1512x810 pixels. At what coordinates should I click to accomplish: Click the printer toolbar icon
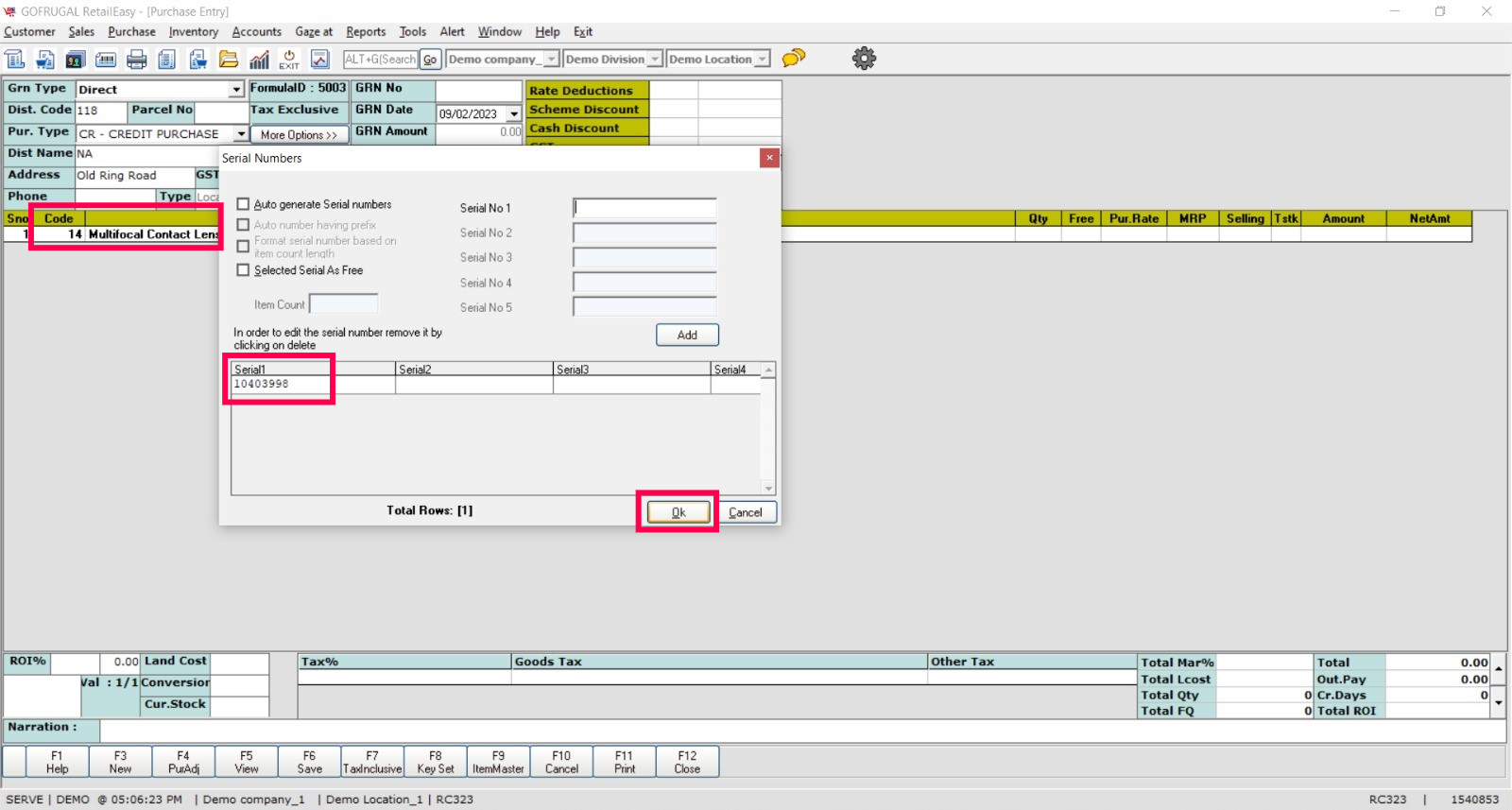[x=137, y=60]
